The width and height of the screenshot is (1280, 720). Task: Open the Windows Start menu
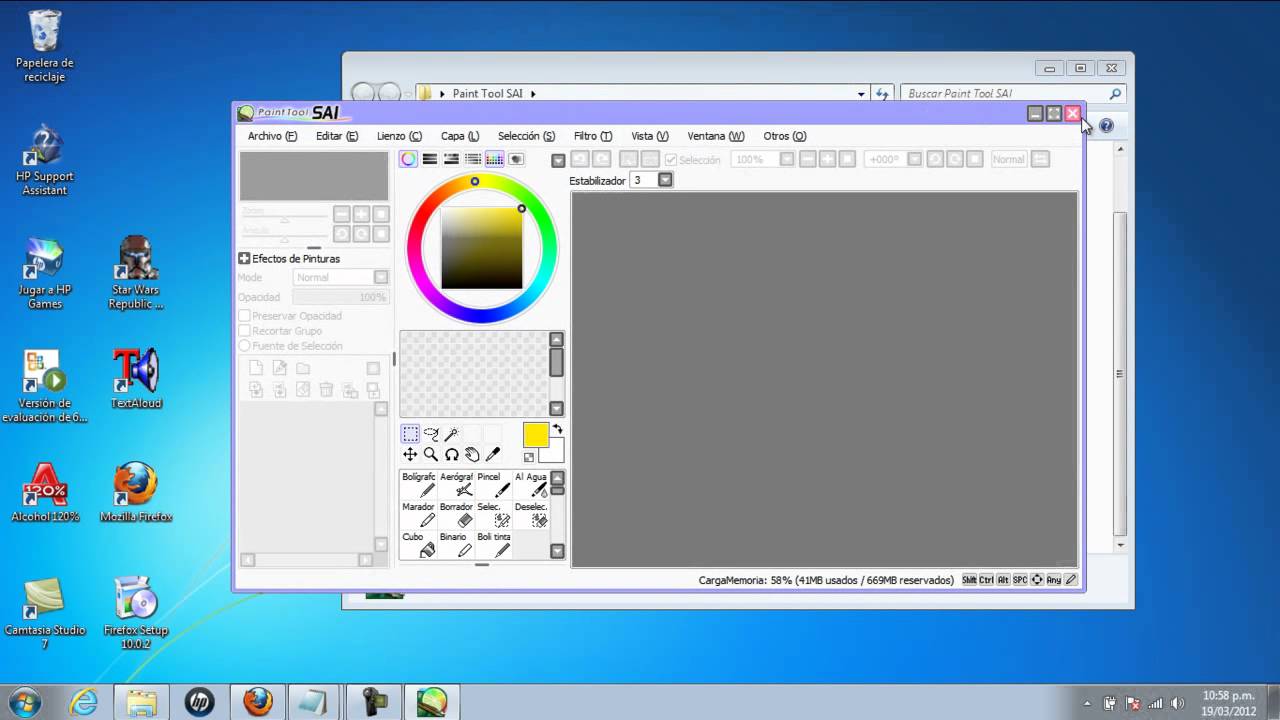[x=23, y=701]
